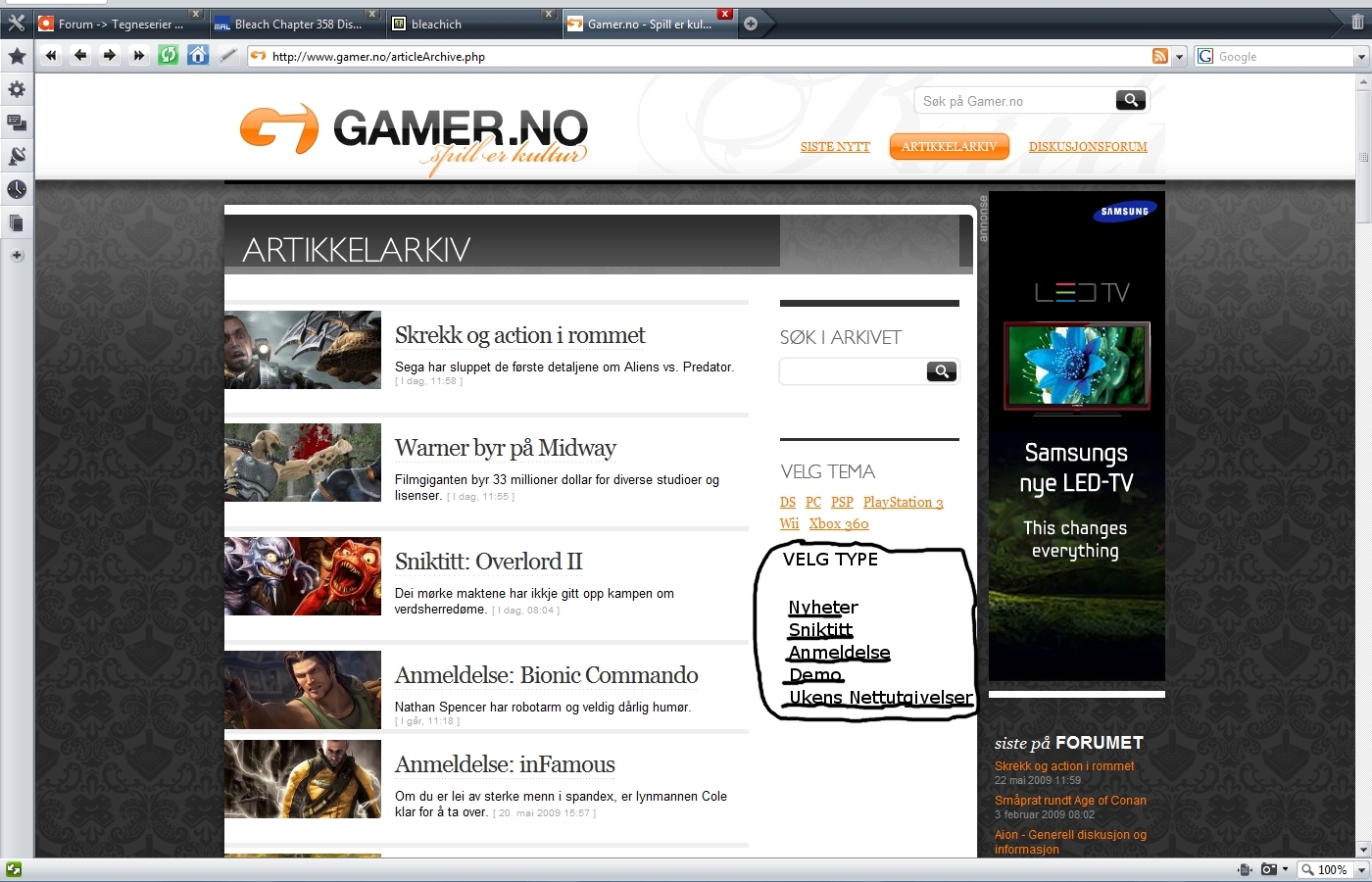Click the camera icon in status bar

1269,869
